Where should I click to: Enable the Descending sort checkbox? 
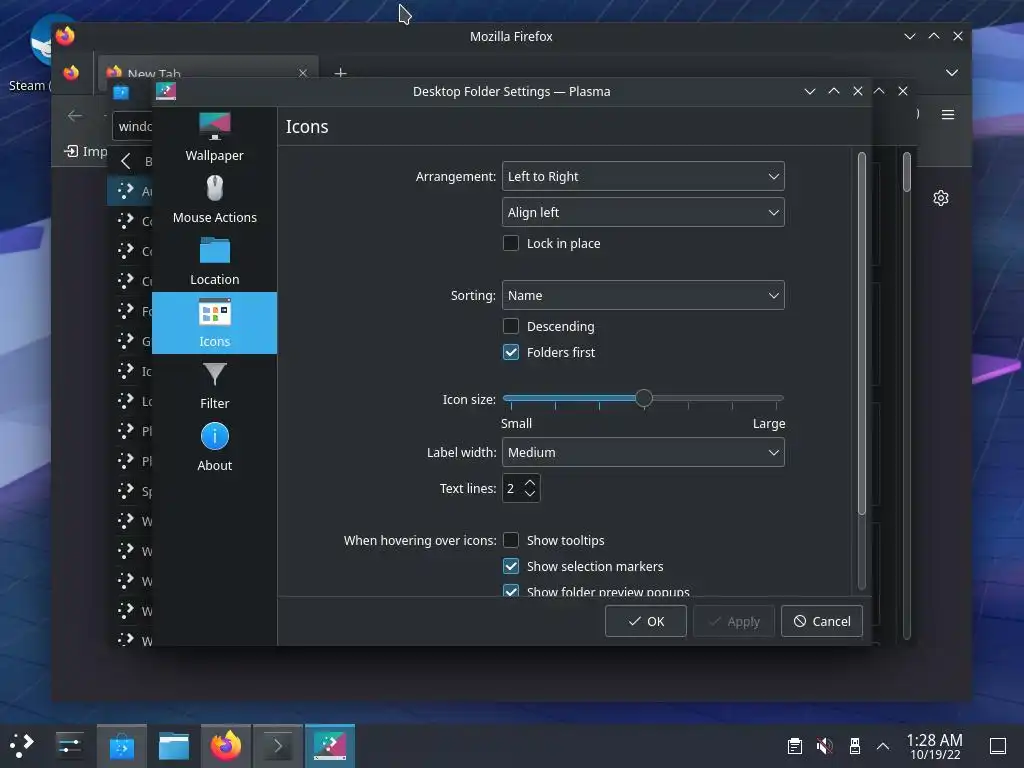[511, 326]
